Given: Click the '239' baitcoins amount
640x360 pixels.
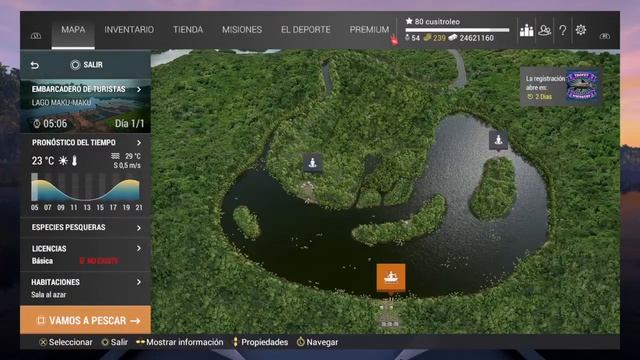Looking at the screenshot, I should (x=440, y=38).
